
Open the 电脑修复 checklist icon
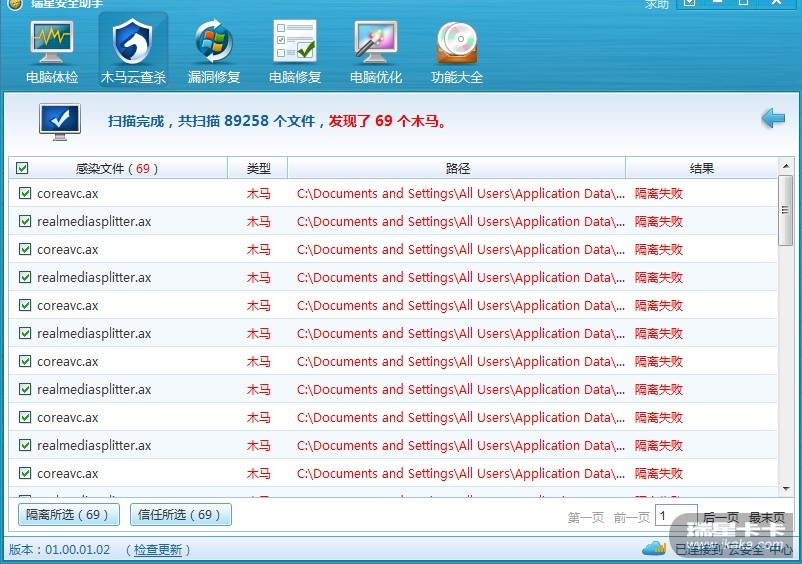295,41
